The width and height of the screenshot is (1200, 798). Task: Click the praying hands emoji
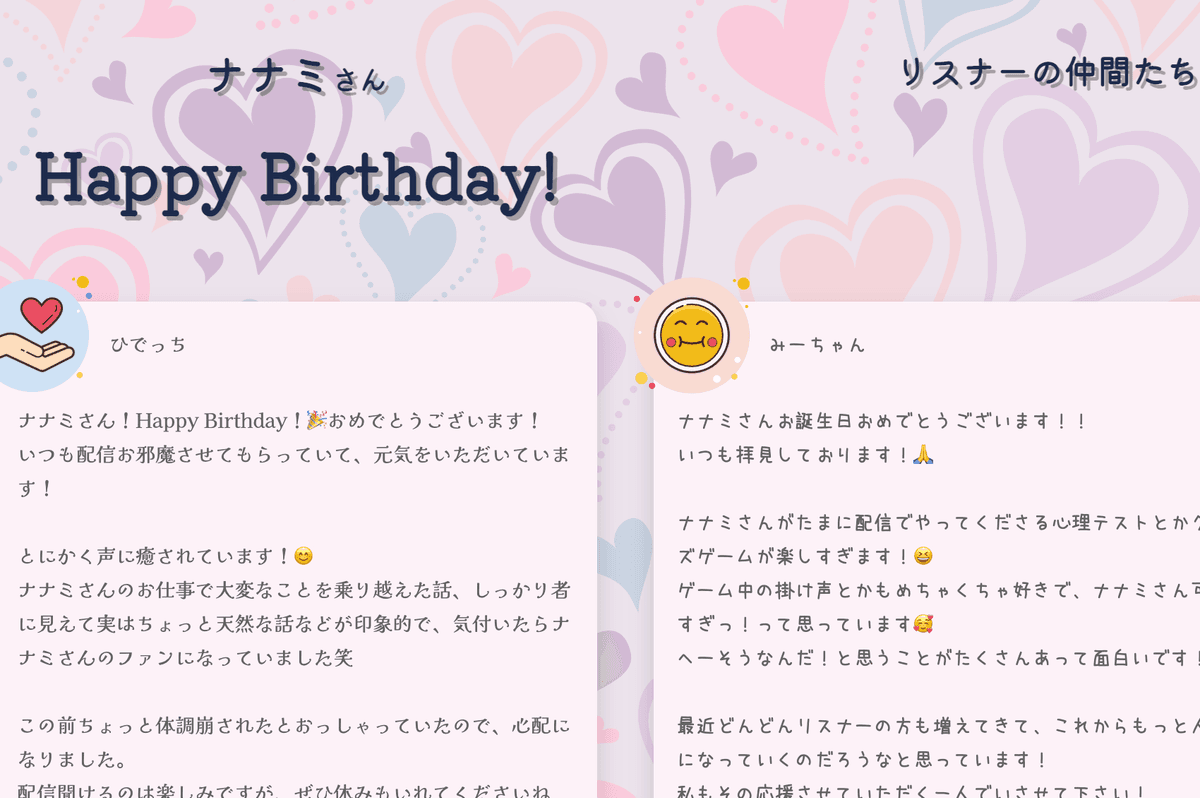(x=923, y=455)
